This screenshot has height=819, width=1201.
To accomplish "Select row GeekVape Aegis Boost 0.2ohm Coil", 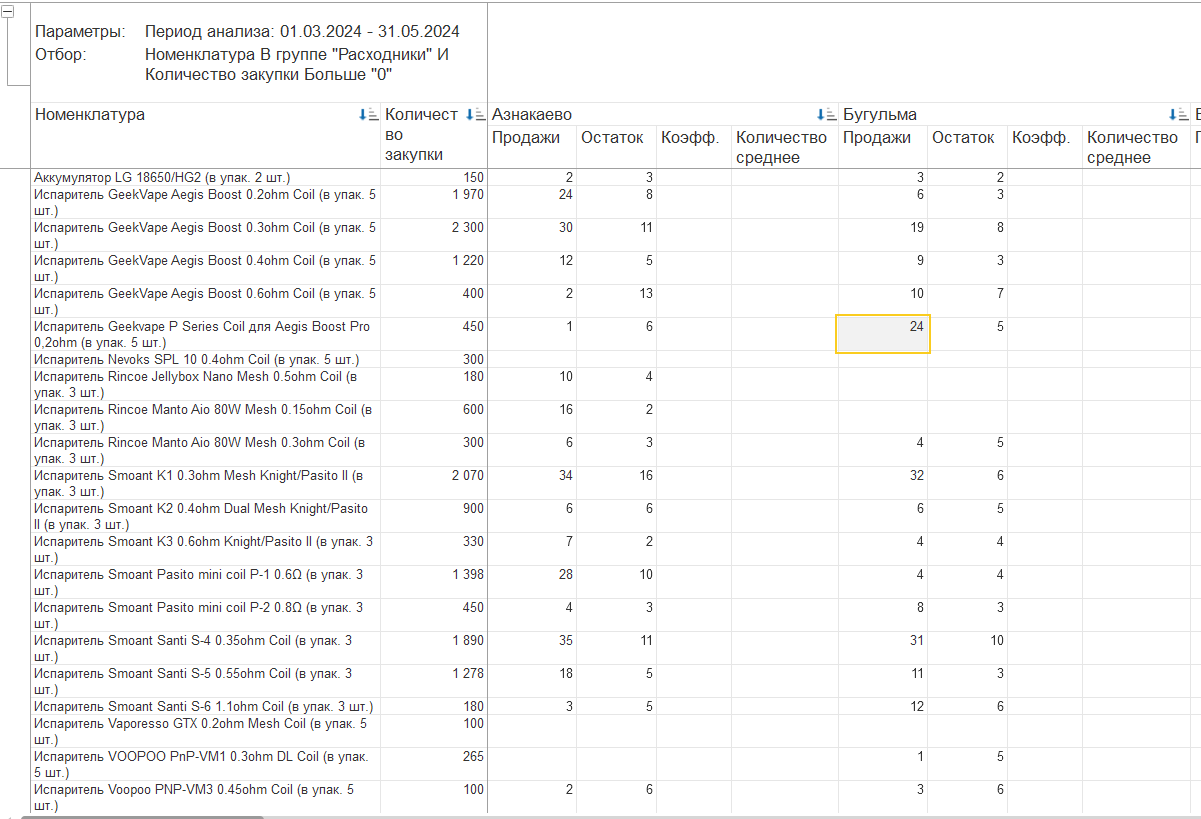I will [205, 202].
